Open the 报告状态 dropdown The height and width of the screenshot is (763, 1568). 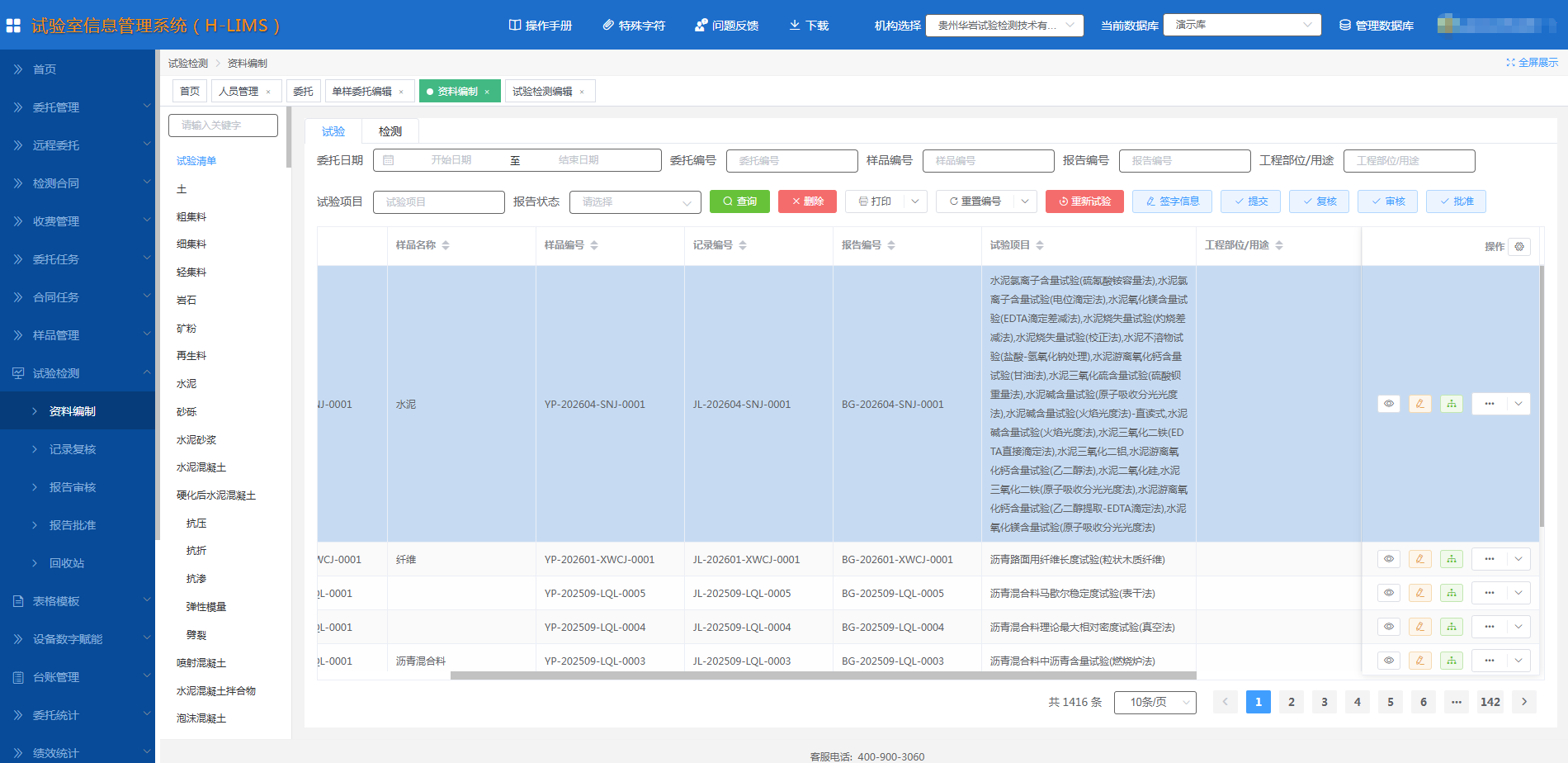[x=635, y=202]
